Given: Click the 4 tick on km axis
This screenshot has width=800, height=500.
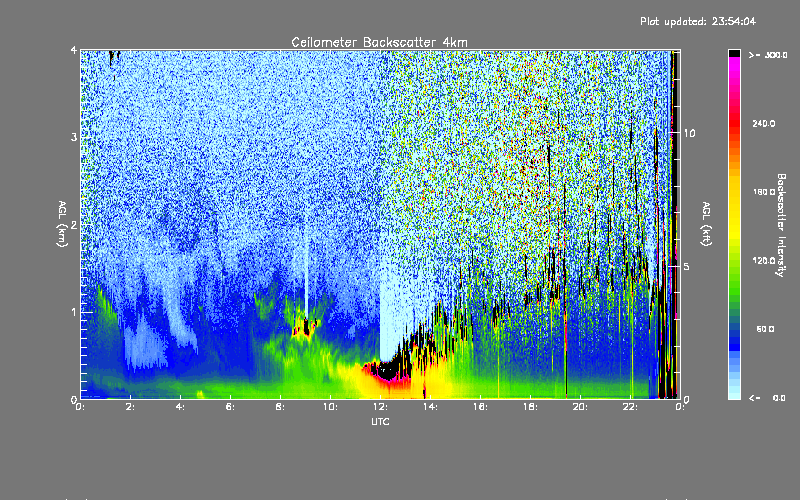Looking at the screenshot, I should (x=74, y=51).
